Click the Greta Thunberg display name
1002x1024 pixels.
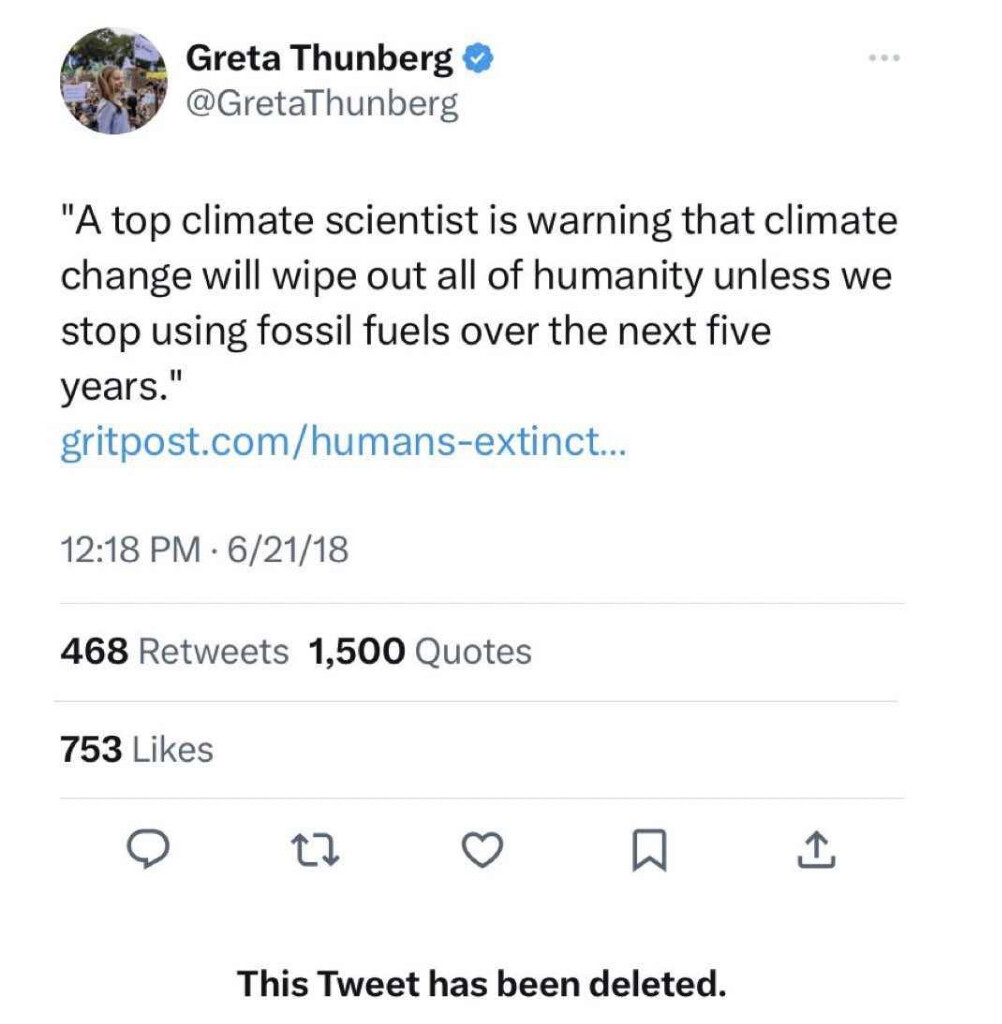[319, 57]
